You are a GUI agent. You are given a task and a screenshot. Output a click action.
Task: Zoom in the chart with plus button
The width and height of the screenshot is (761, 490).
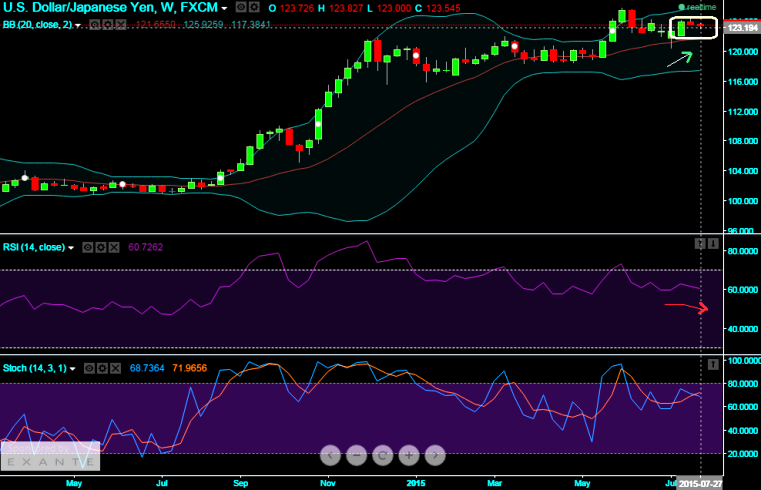(x=409, y=456)
